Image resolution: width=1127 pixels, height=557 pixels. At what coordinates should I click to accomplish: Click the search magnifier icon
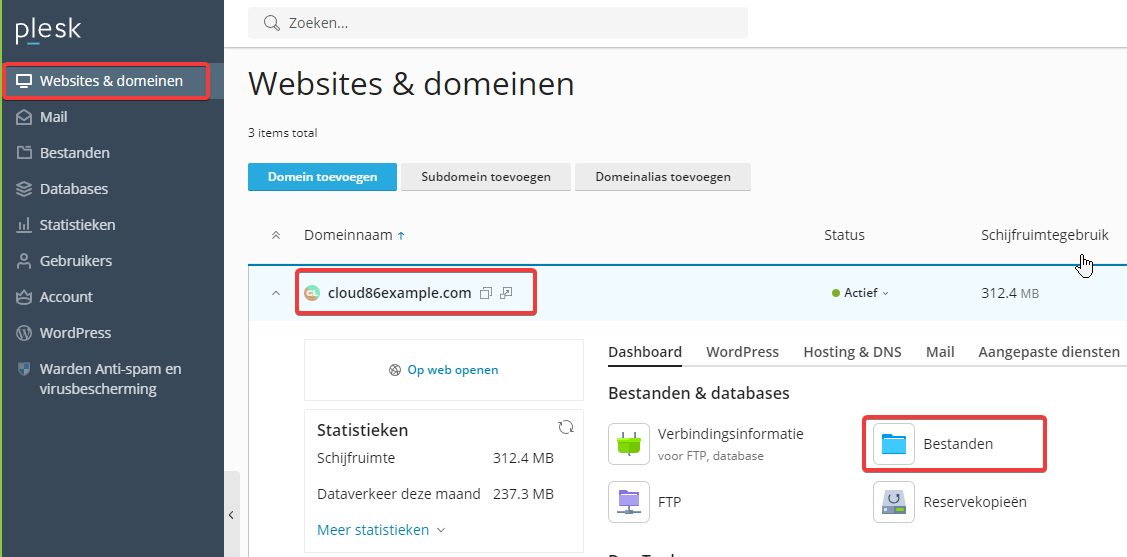click(x=271, y=23)
